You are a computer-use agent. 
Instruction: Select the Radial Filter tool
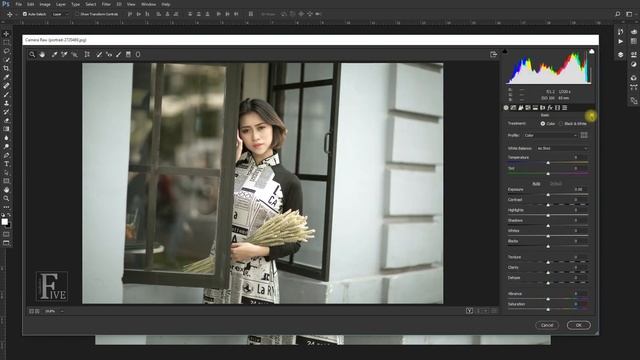[138, 54]
